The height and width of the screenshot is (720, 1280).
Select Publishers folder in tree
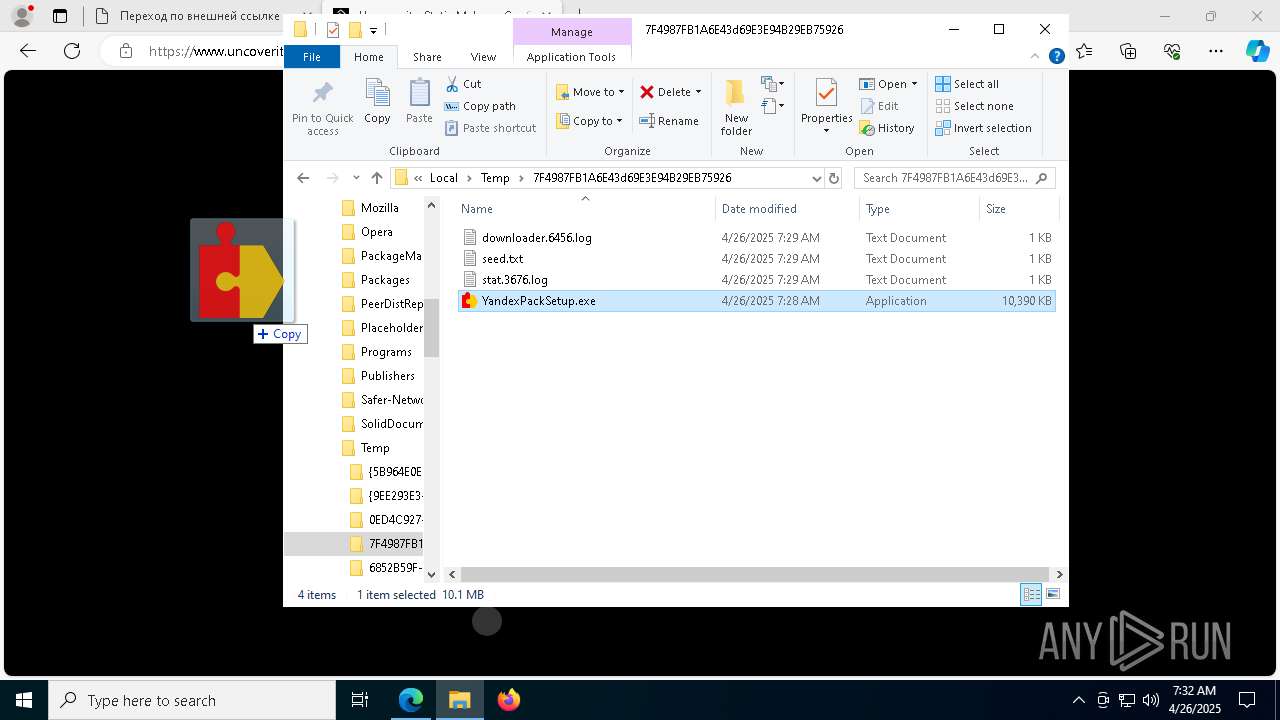tap(387, 376)
